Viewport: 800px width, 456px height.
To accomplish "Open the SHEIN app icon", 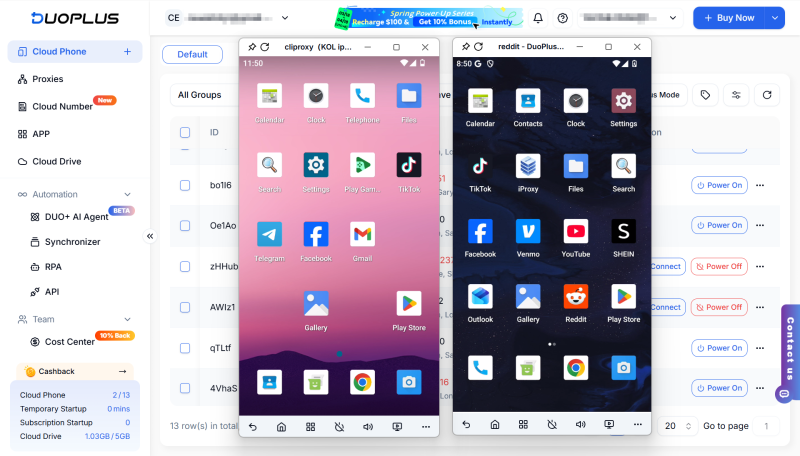I will click(624, 232).
